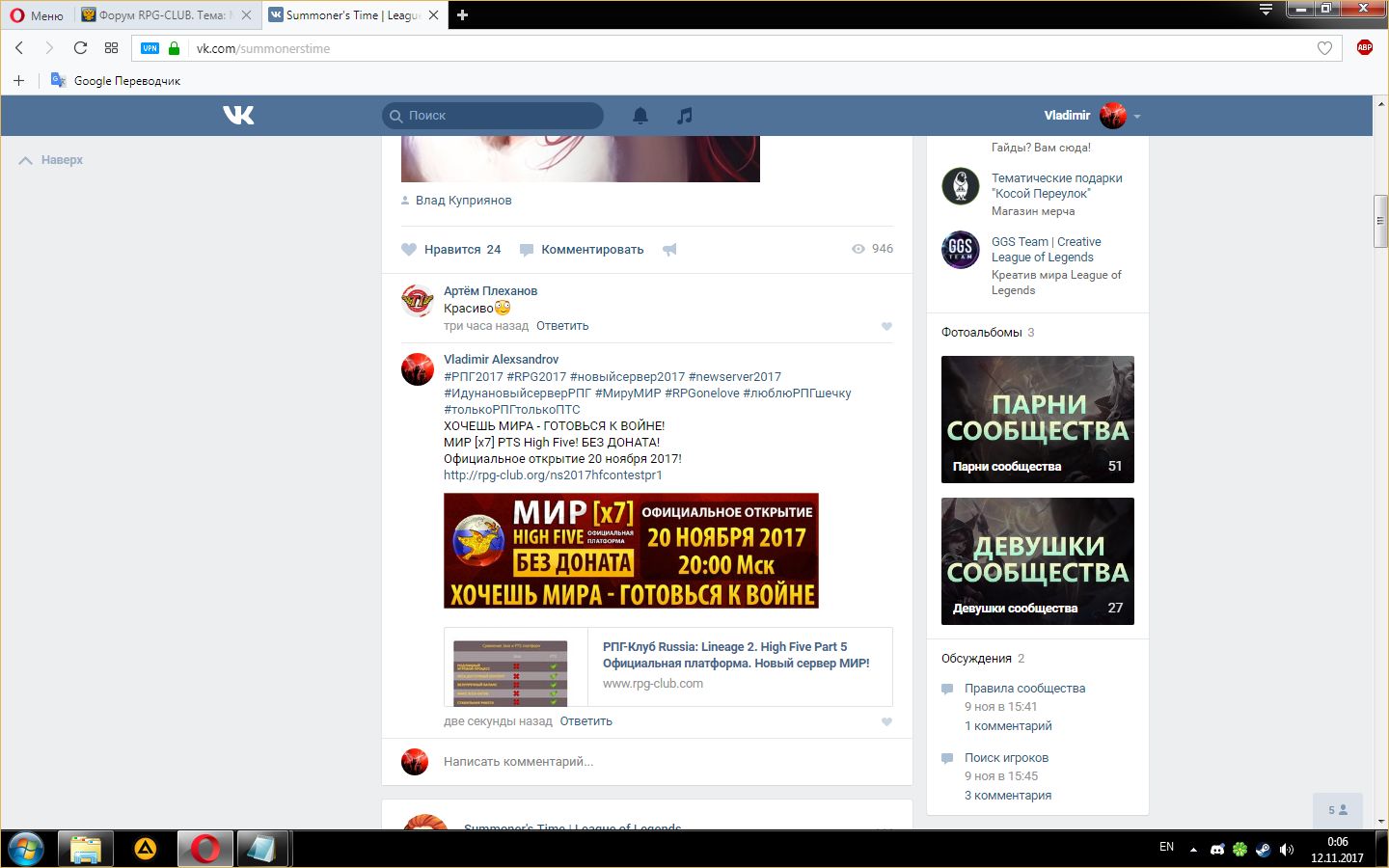Open Артём Плеханов's profile link
1389x868 pixels.
pos(490,291)
